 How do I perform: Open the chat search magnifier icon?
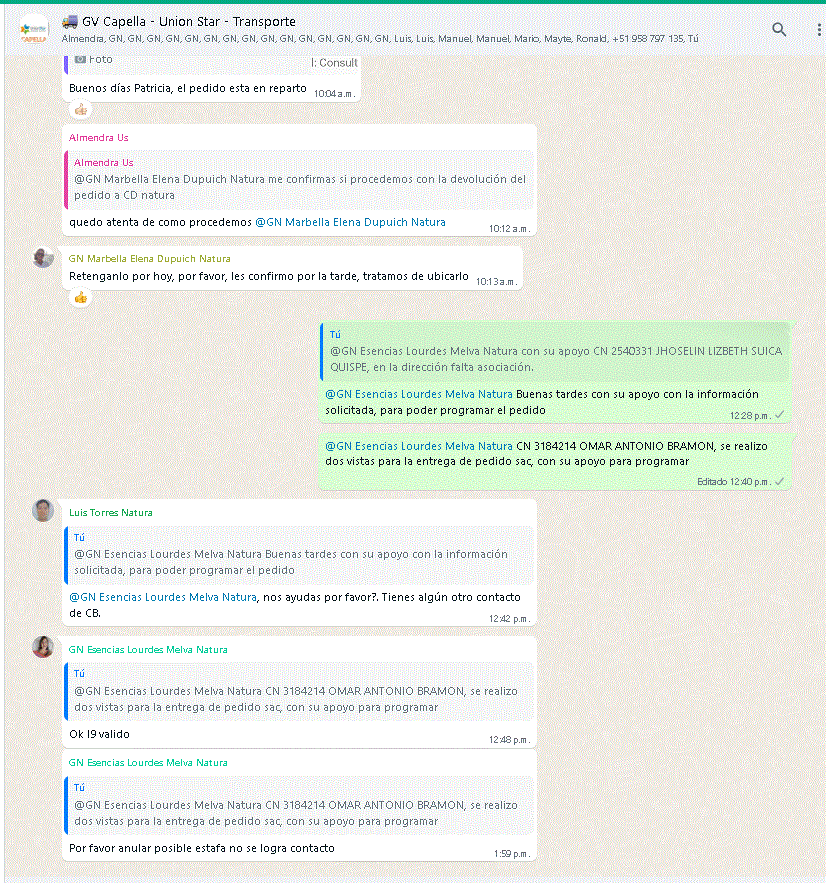point(779,29)
